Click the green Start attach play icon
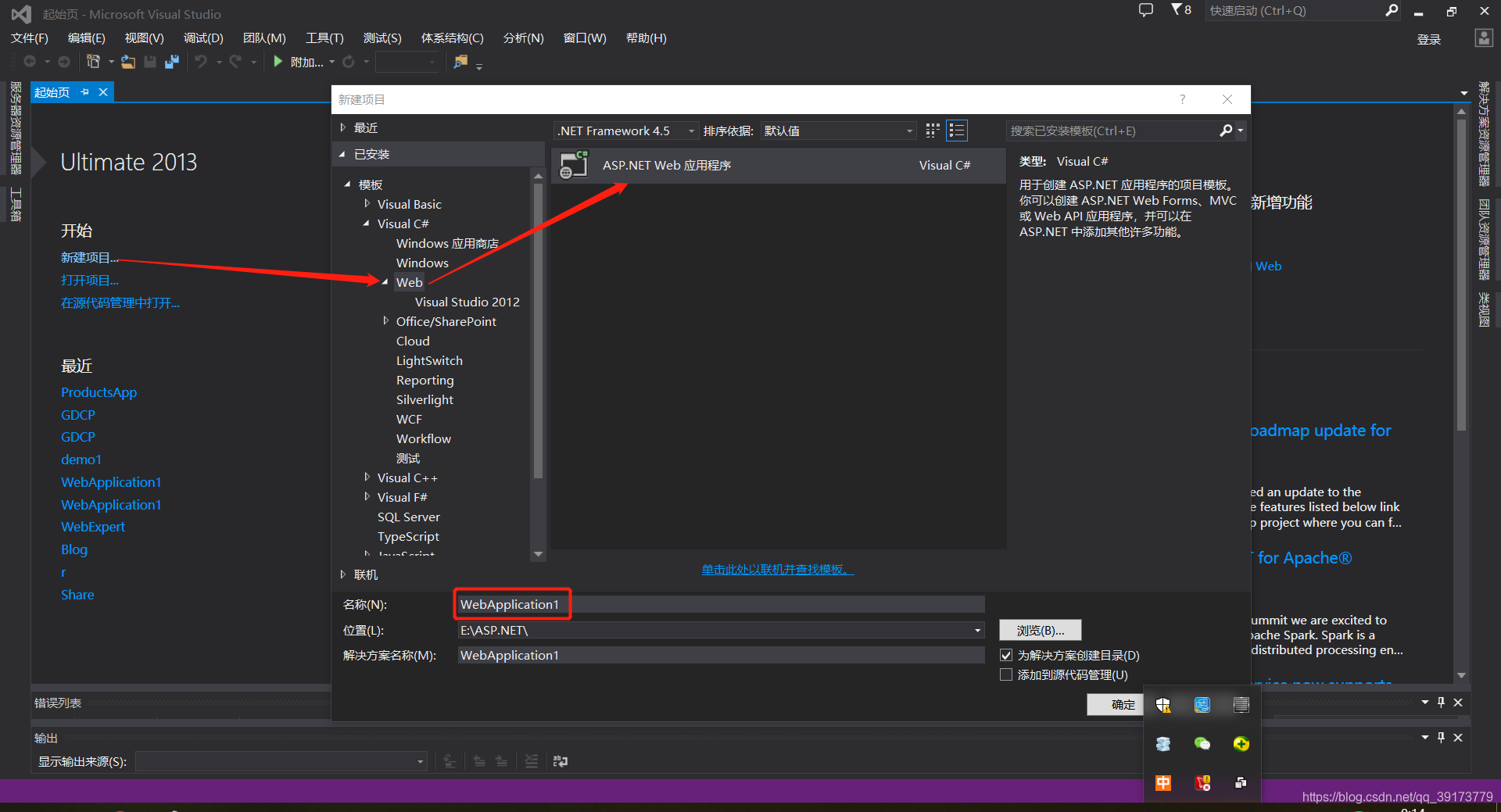 tap(278, 61)
